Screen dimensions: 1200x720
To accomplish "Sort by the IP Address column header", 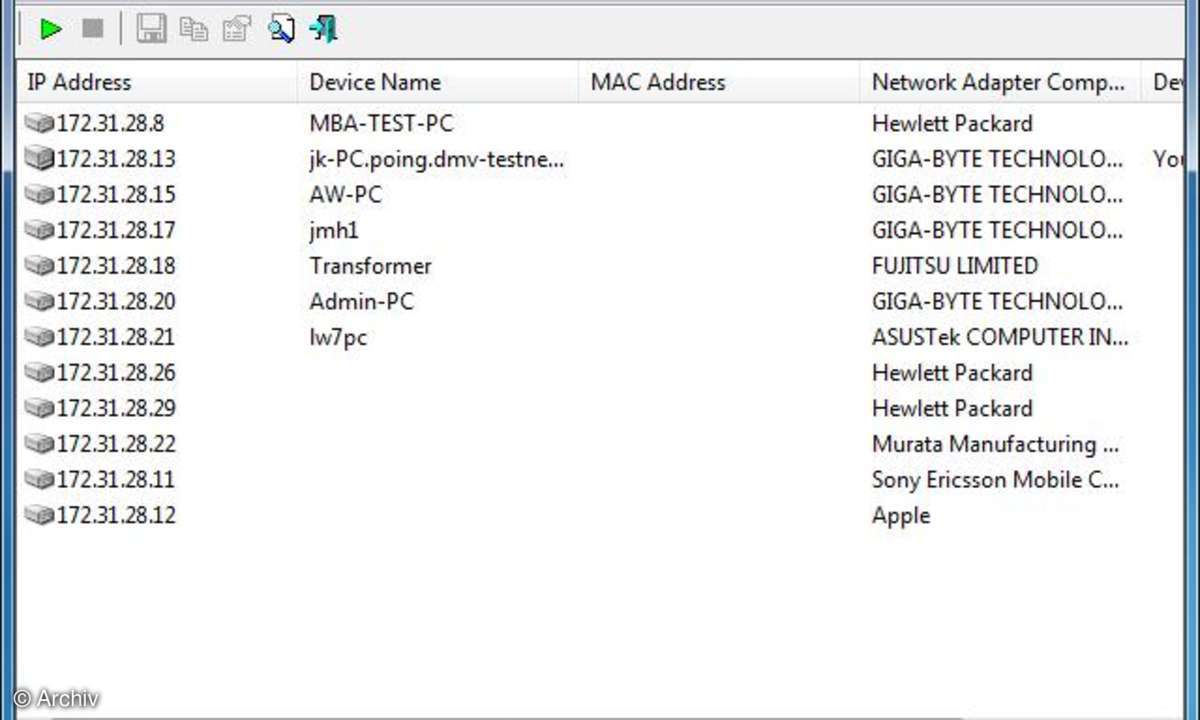I will point(157,82).
